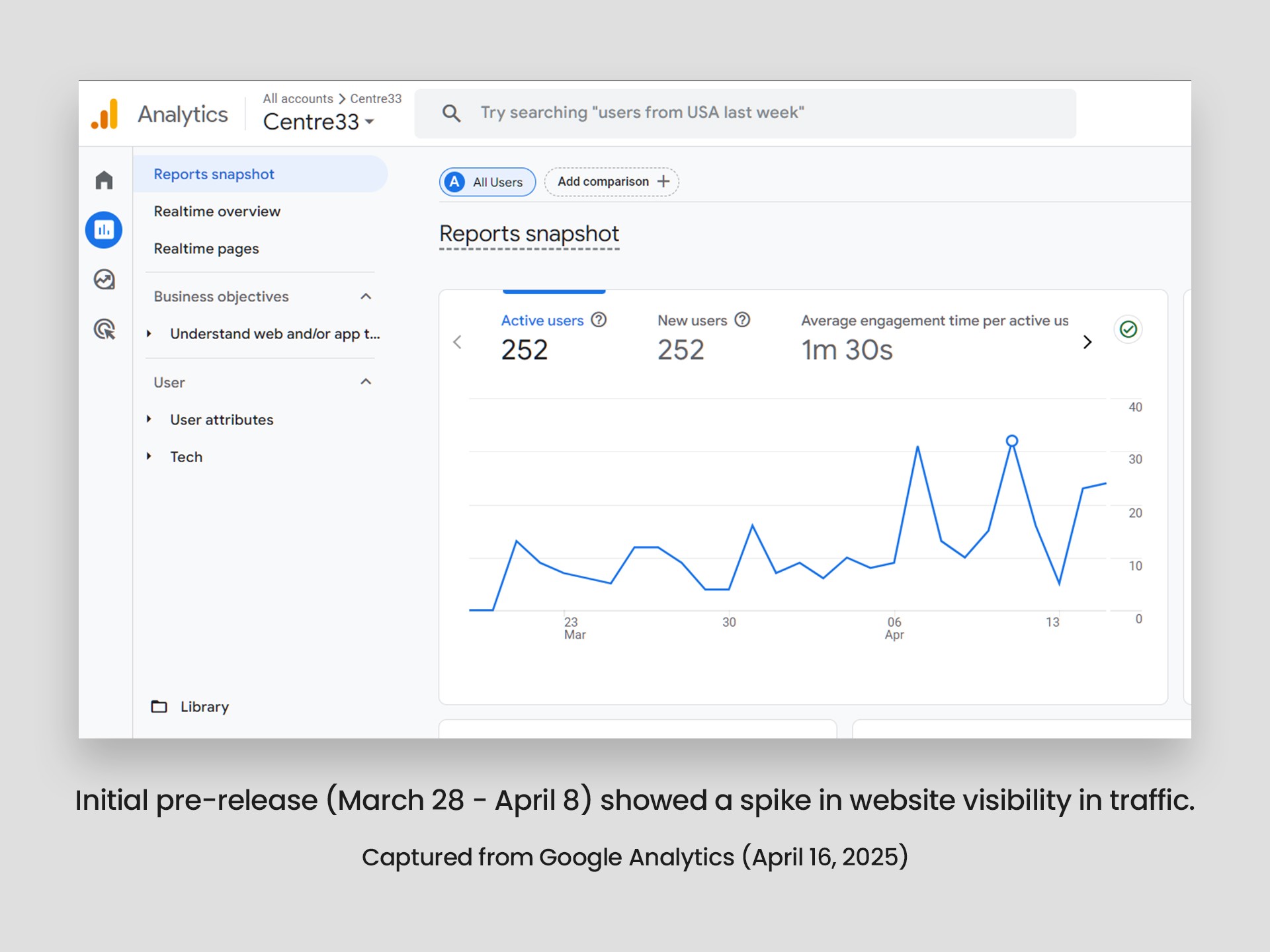Click the green data quality checkmark icon
The image size is (1270, 952).
1128,329
